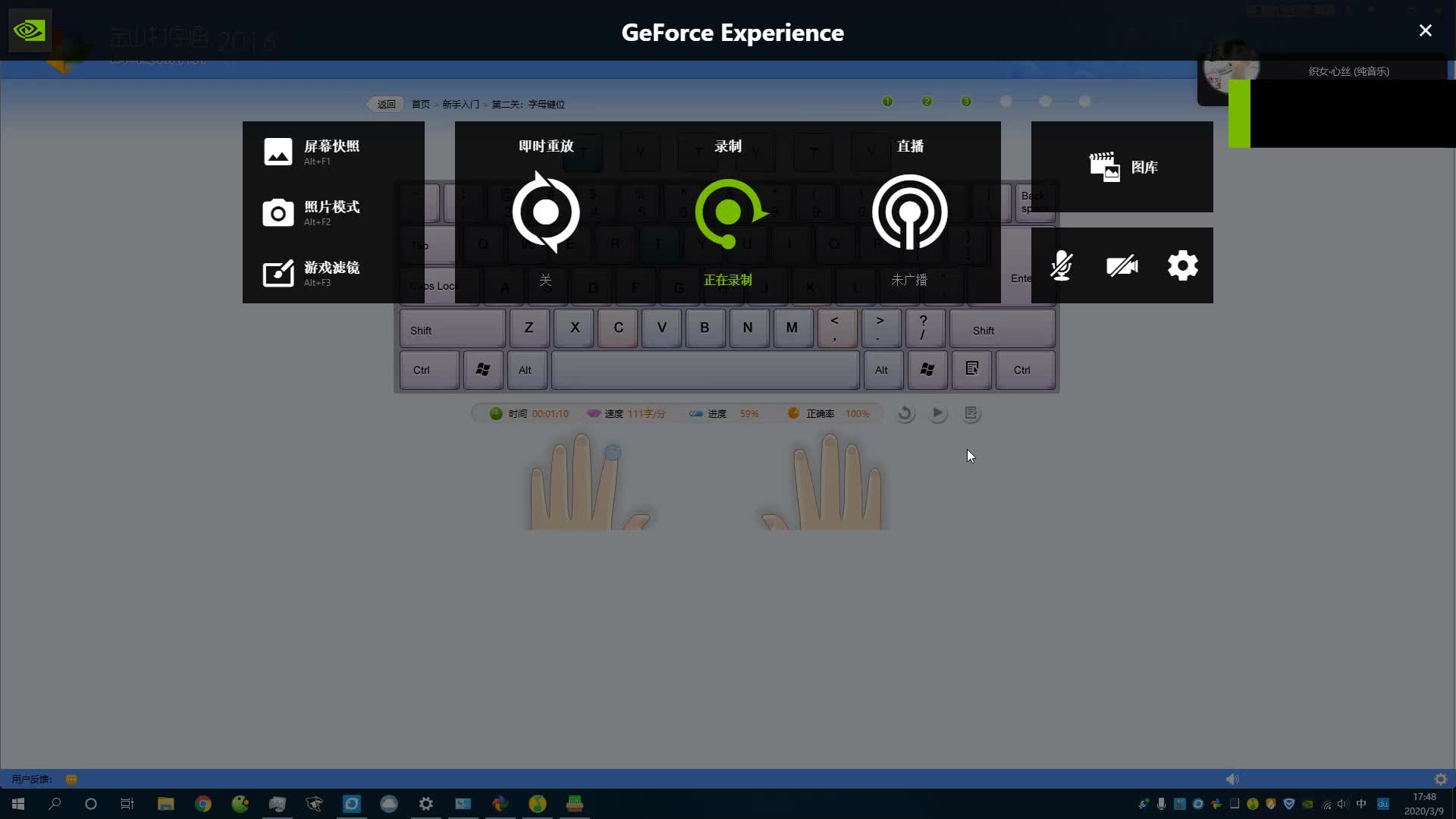The width and height of the screenshot is (1456, 819).
Task: Click the 中 input method indicator
Action: click(1361, 804)
